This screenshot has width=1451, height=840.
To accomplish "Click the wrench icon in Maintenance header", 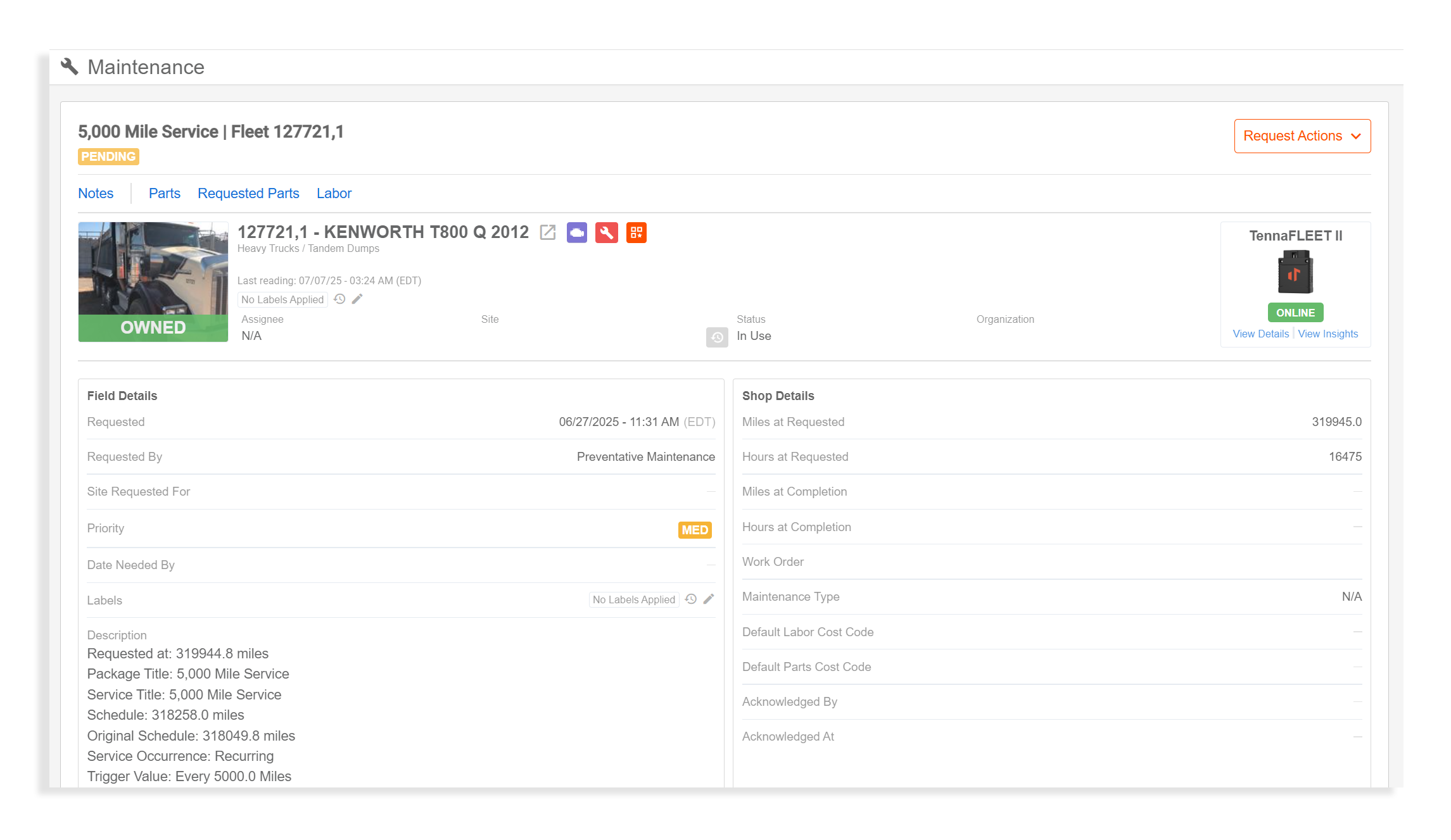I will point(70,66).
